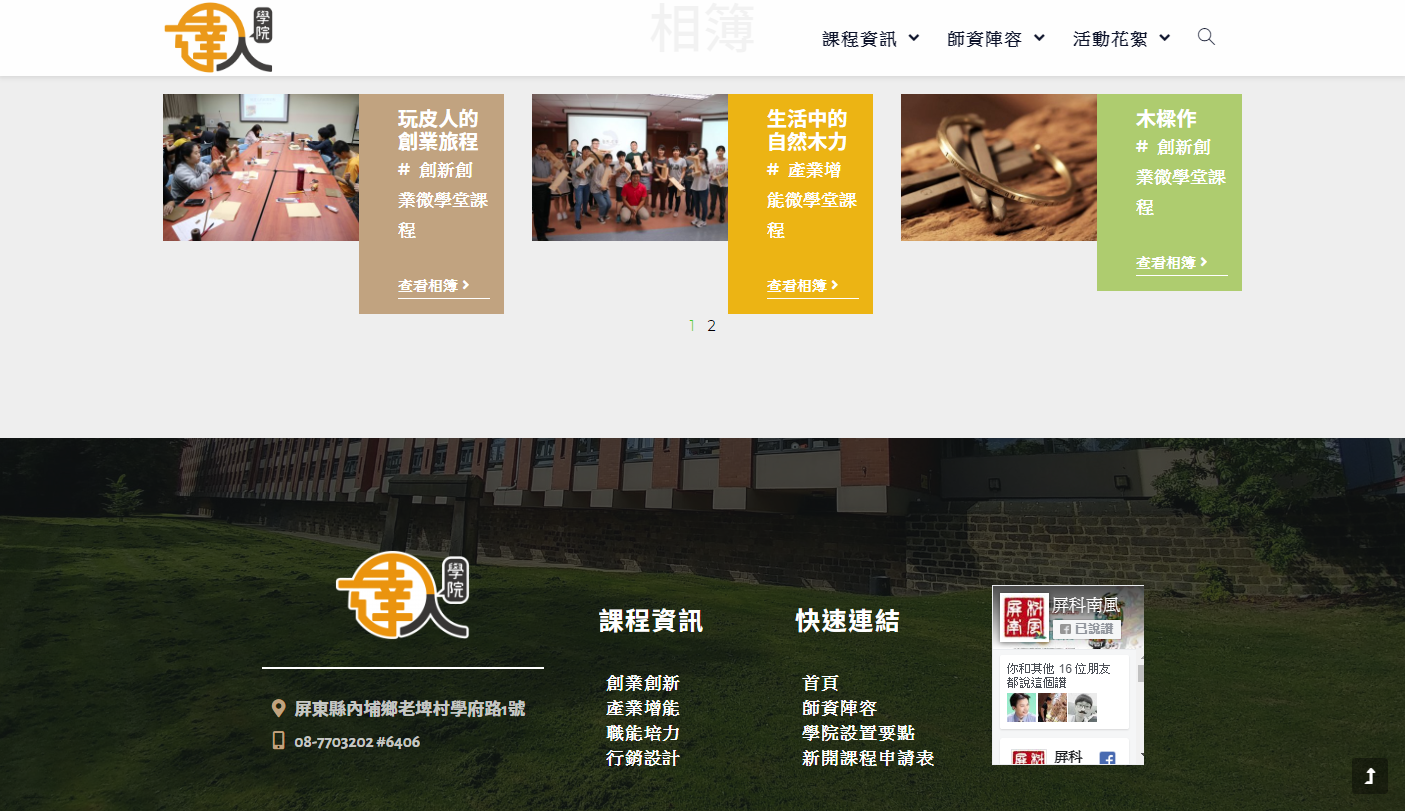Click the header 達人學院 logo
This screenshot has width=1405, height=811.
[218, 38]
